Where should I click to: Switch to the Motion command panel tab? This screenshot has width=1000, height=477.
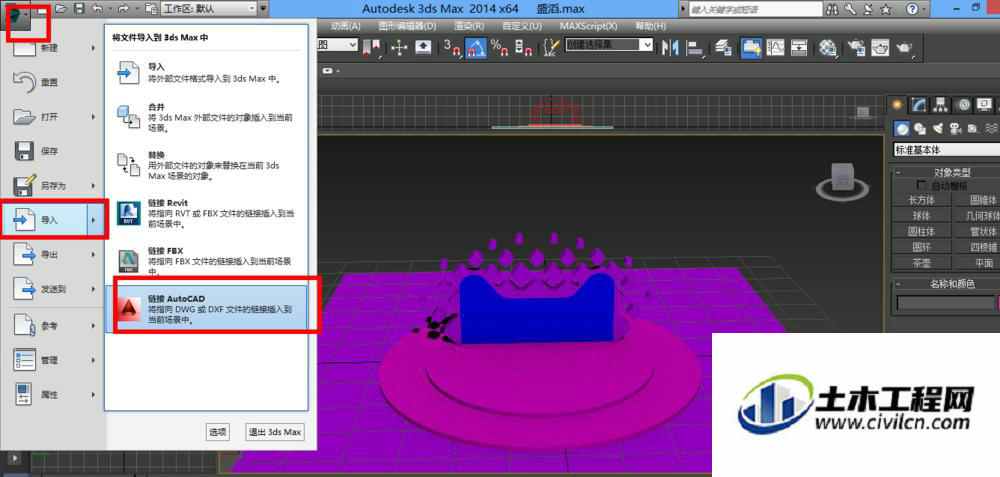(x=964, y=105)
